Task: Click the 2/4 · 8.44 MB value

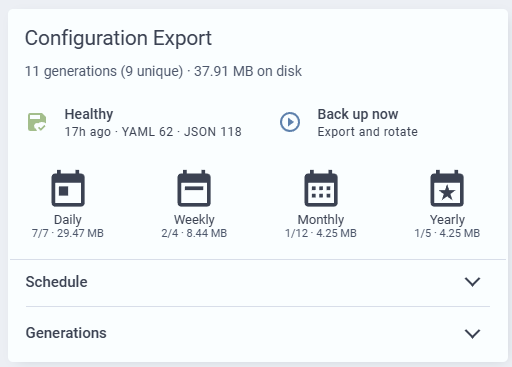Action: pos(194,233)
